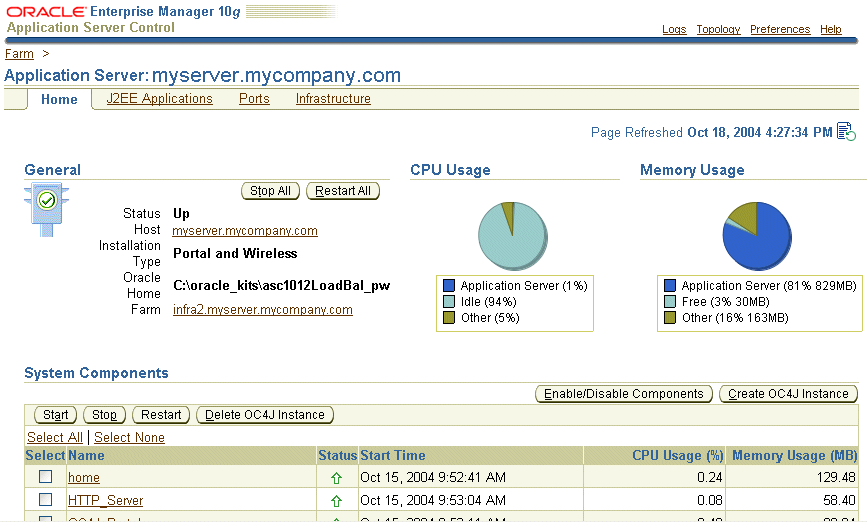The image size is (867, 522).
Task: Open the J2EE Applications tab
Action: 159,98
